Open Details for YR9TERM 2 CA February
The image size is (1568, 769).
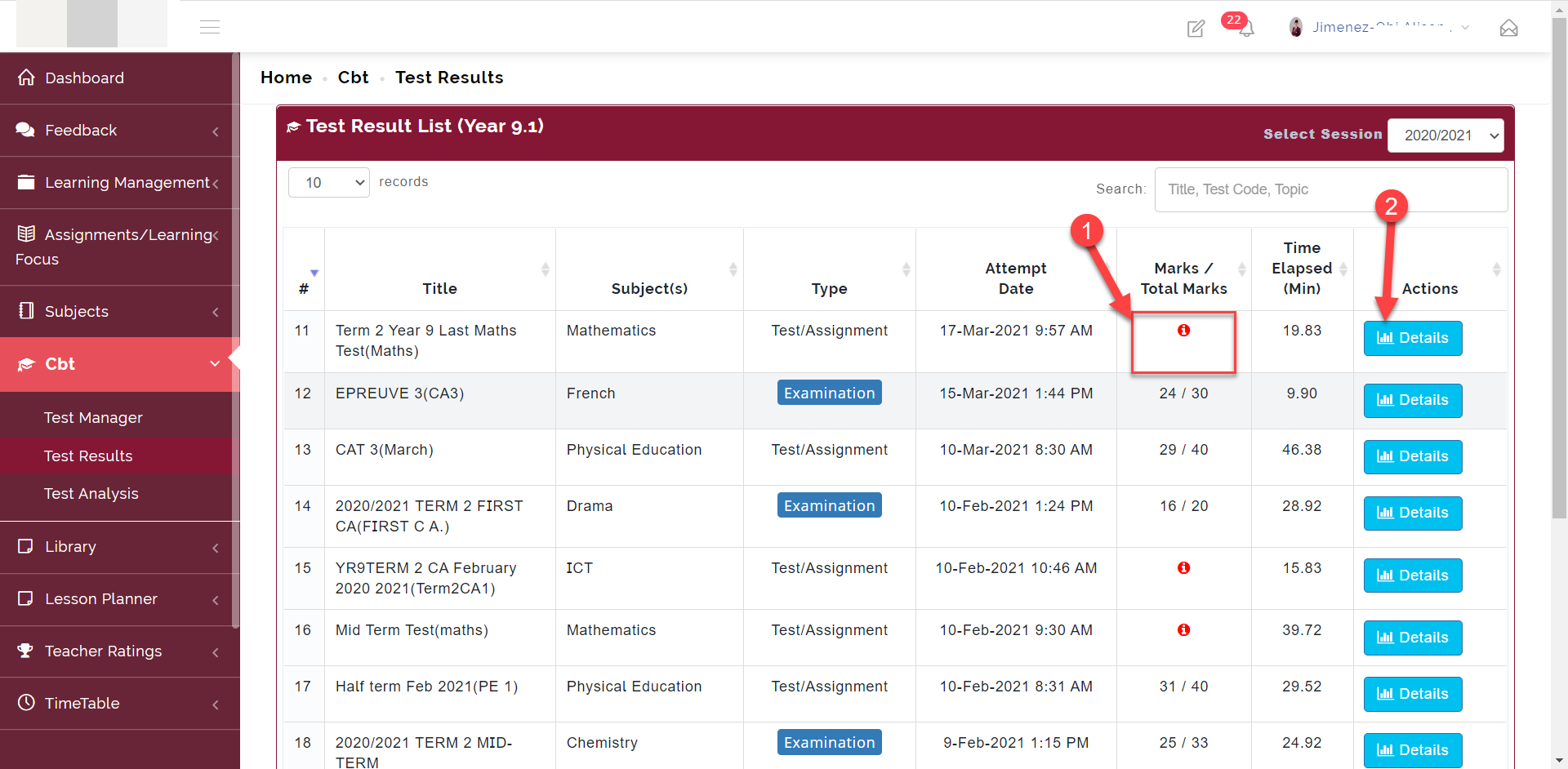pyautogui.click(x=1413, y=576)
